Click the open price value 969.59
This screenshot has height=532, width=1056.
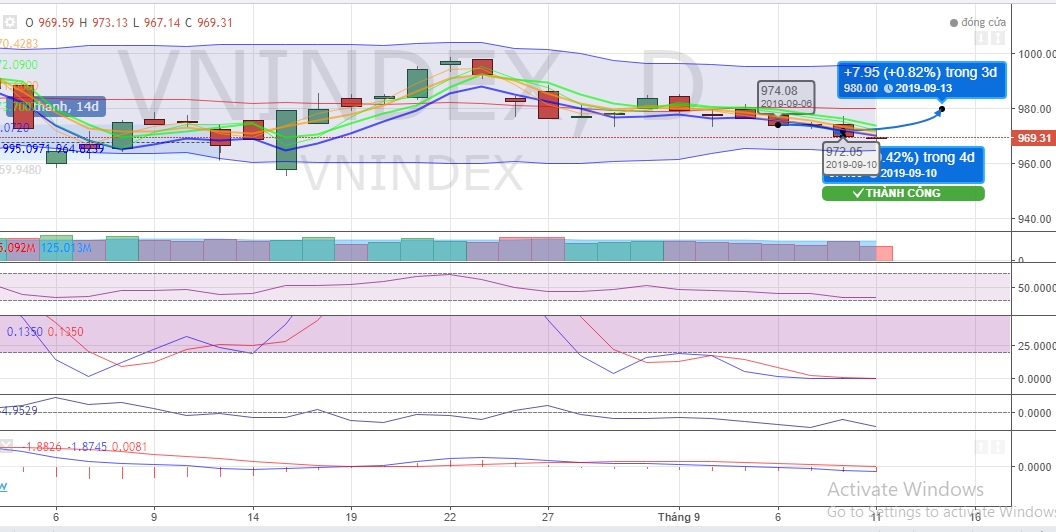(x=57, y=23)
